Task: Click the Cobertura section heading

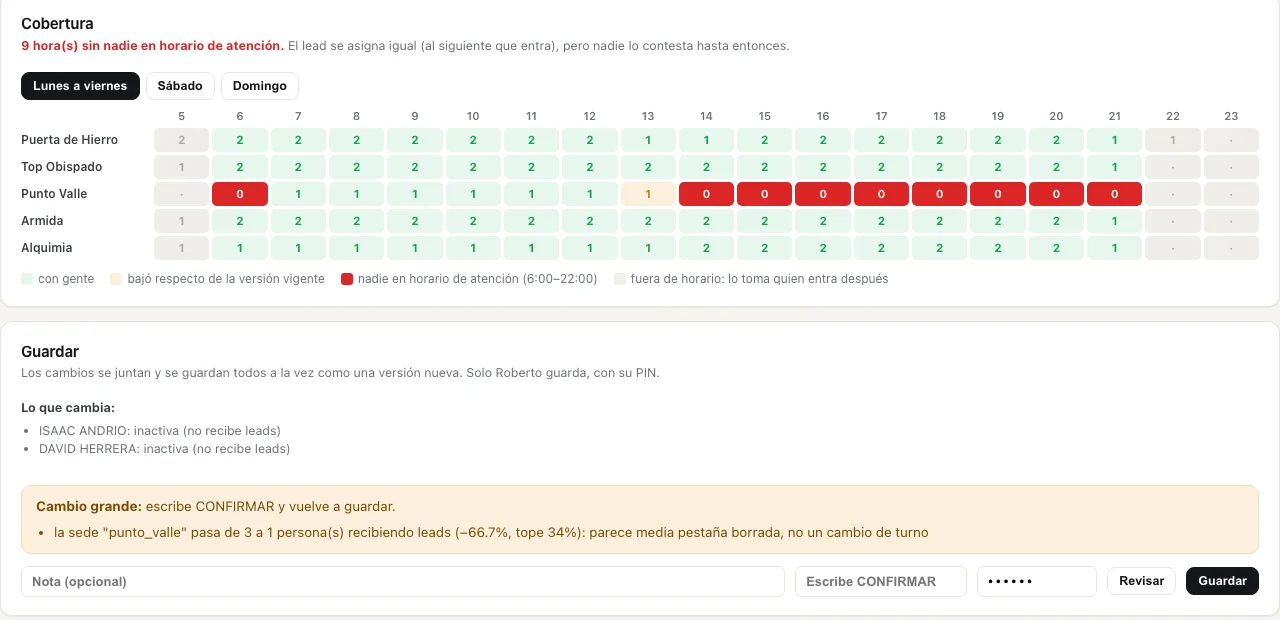Action: click(58, 23)
